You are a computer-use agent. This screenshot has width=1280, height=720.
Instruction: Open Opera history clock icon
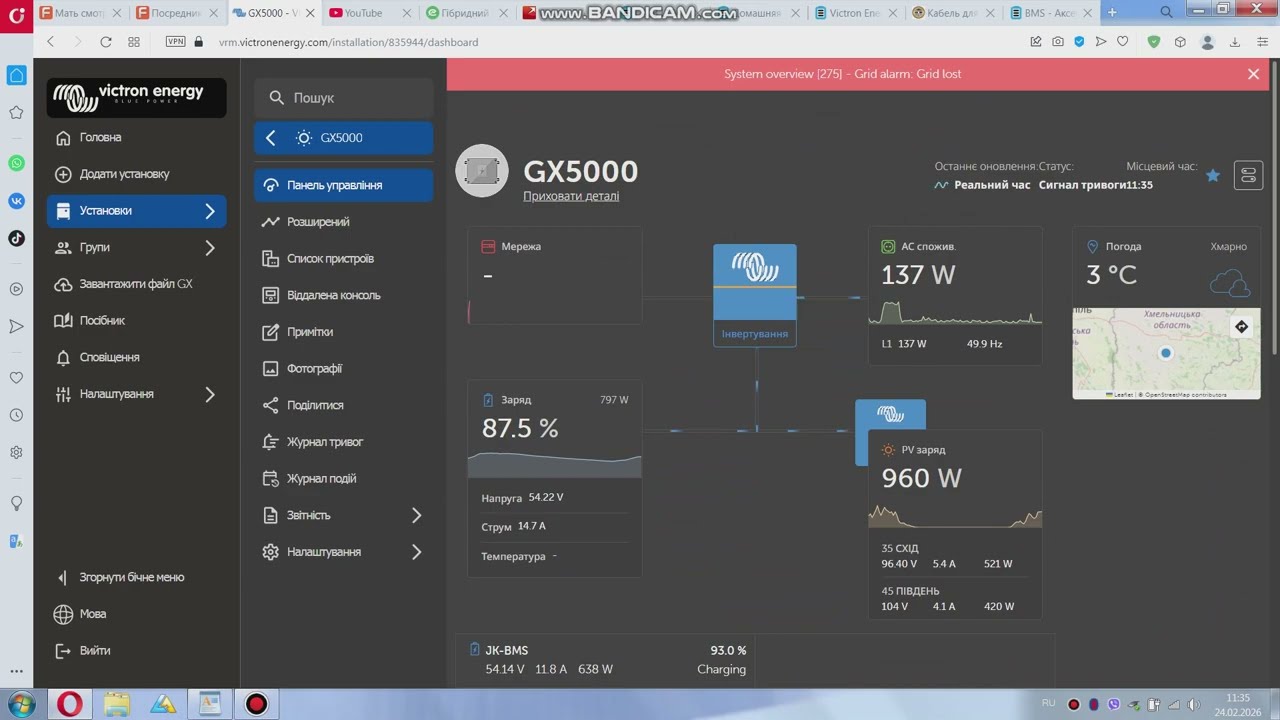click(x=16, y=415)
